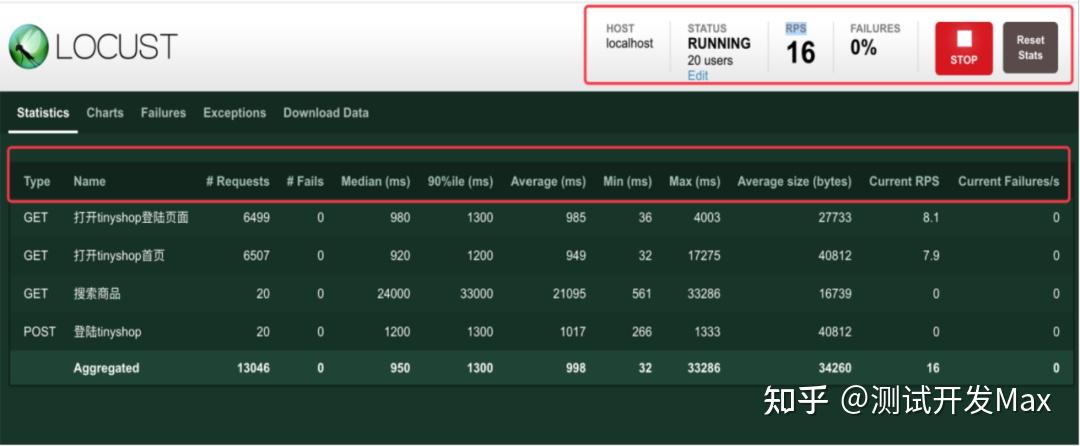Viewport: 1080px width, 446px height.
Task: Select the Exceptions tab
Action: point(234,113)
